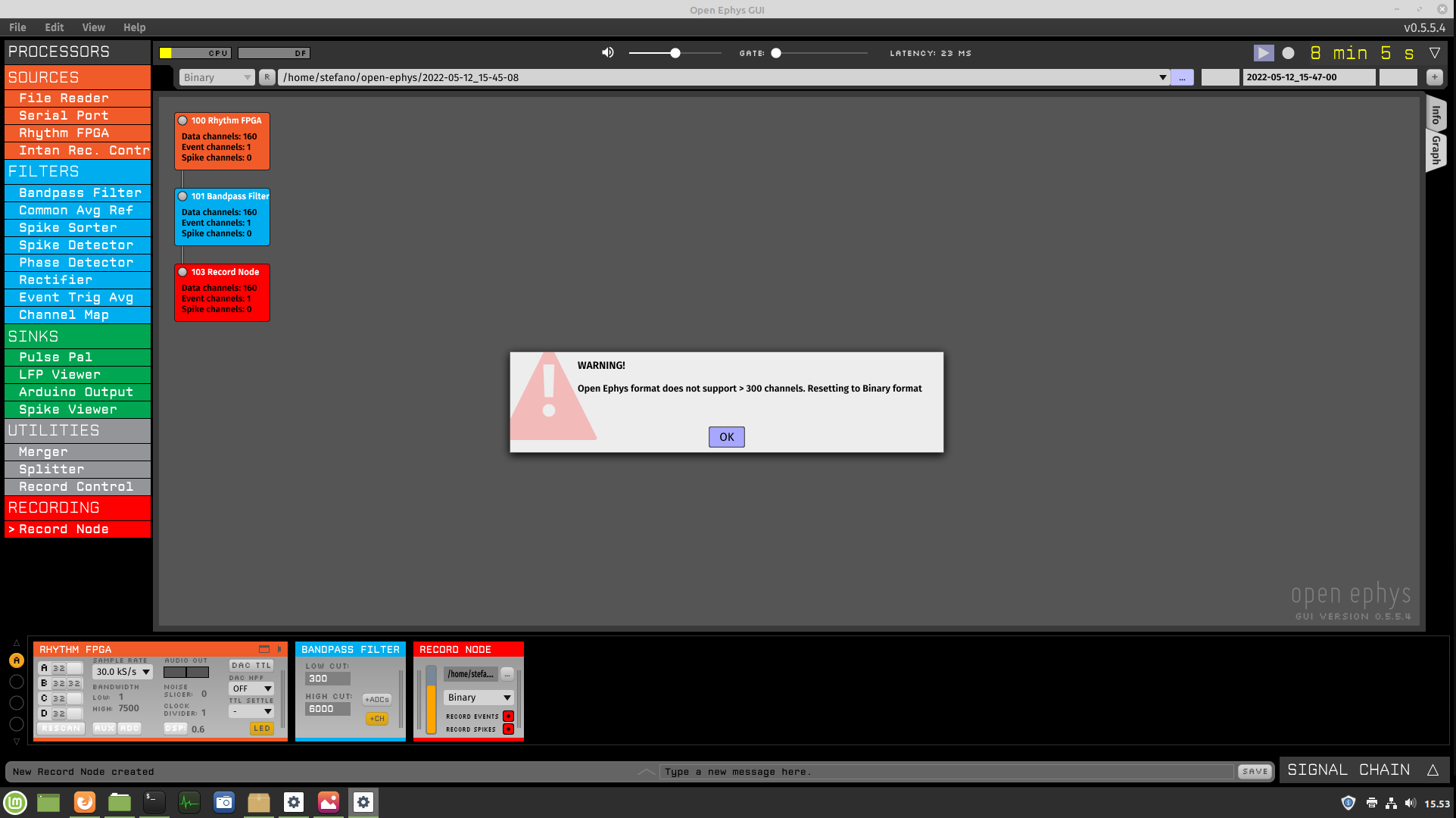This screenshot has height=818, width=1456.
Task: Open System Monitor from the taskbar
Action: tap(189, 802)
